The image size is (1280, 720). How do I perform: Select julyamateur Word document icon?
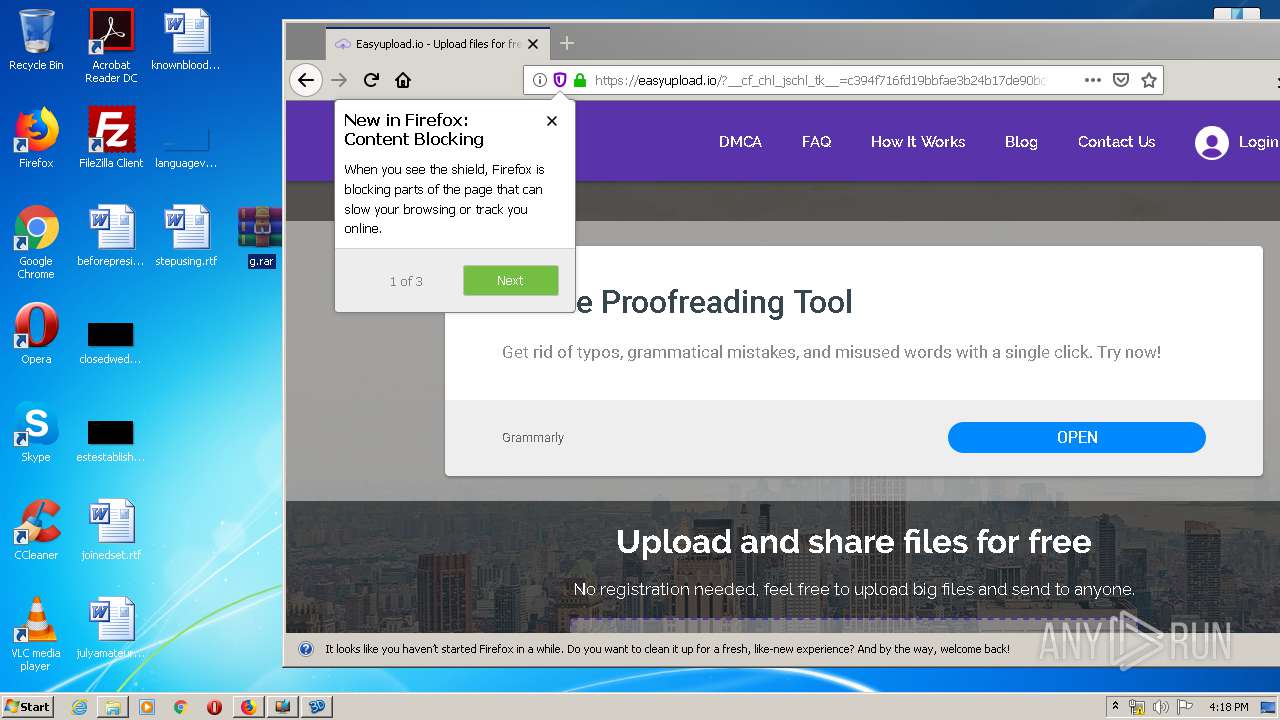click(x=111, y=628)
